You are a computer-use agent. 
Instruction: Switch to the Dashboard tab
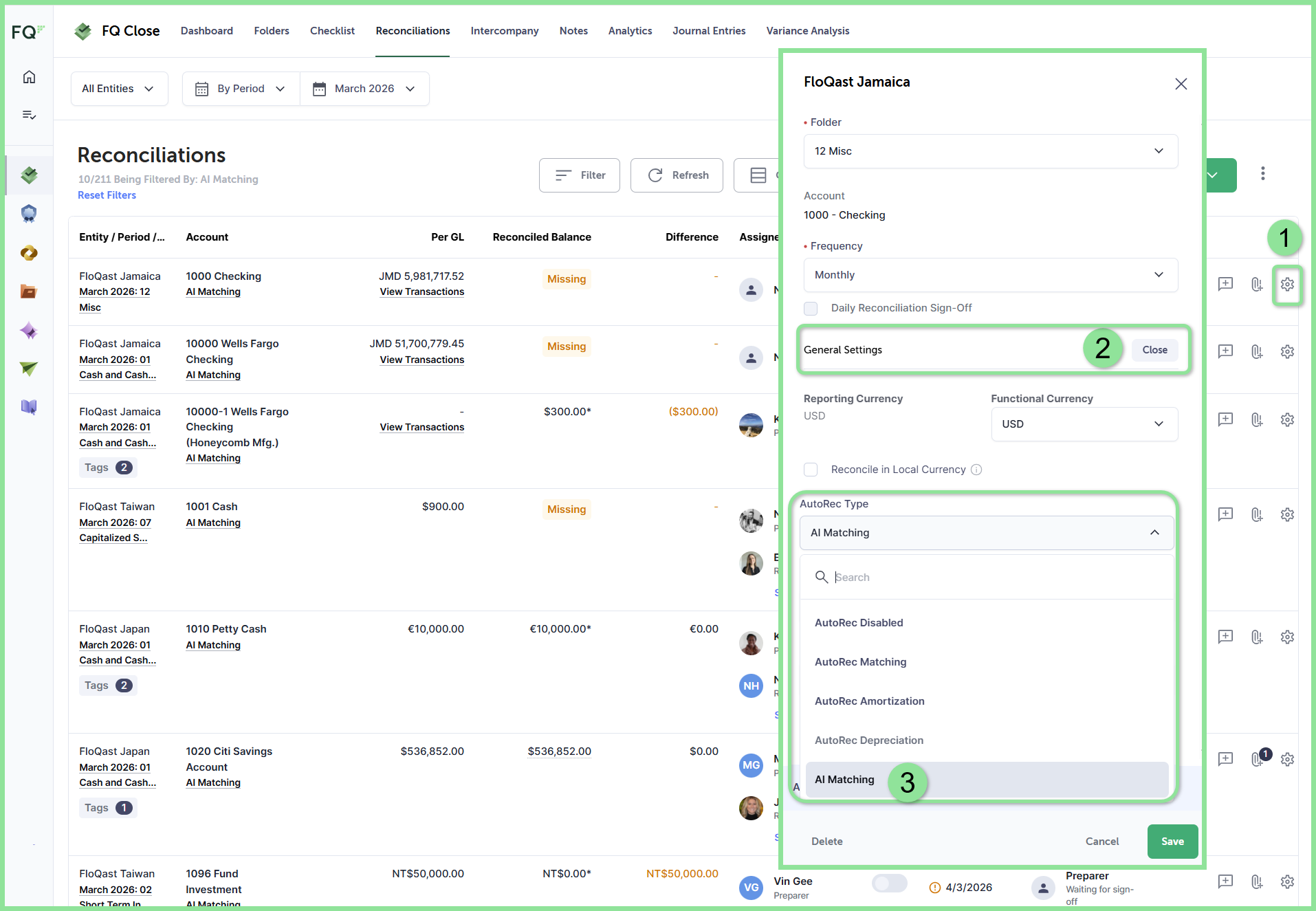pyautogui.click(x=207, y=31)
